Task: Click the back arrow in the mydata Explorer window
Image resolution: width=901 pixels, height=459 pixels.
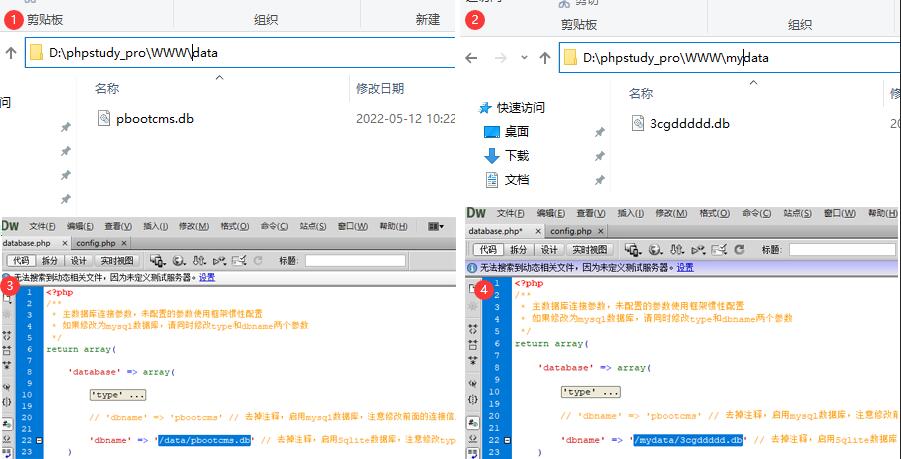Action: point(474,58)
